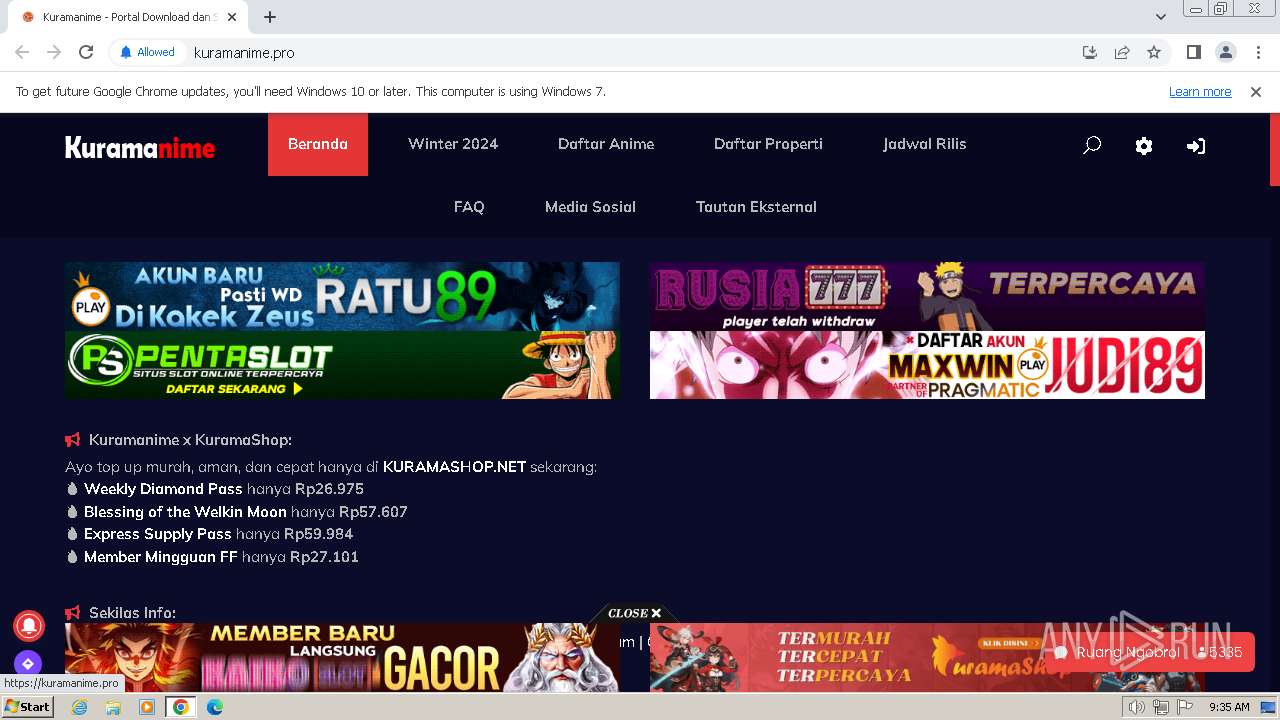Open the Winter 2024 menu
The image size is (1280, 720).
pyautogui.click(x=453, y=144)
